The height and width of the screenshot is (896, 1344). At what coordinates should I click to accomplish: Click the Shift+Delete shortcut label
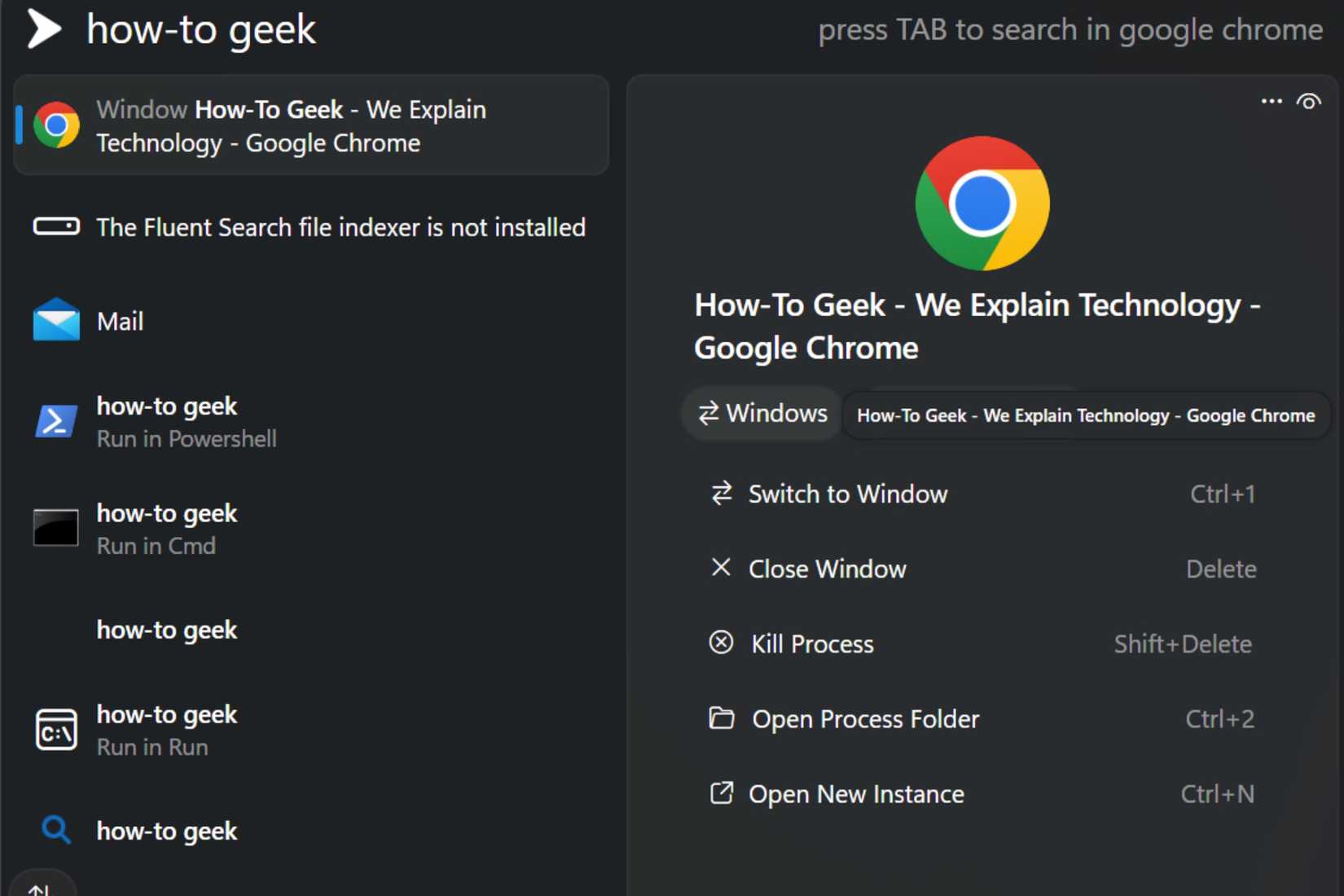coord(1183,643)
